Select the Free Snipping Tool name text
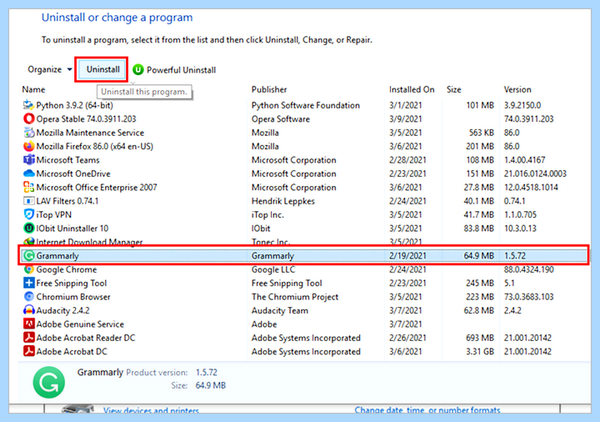Image resolution: width=600 pixels, height=422 pixels. [x=71, y=283]
